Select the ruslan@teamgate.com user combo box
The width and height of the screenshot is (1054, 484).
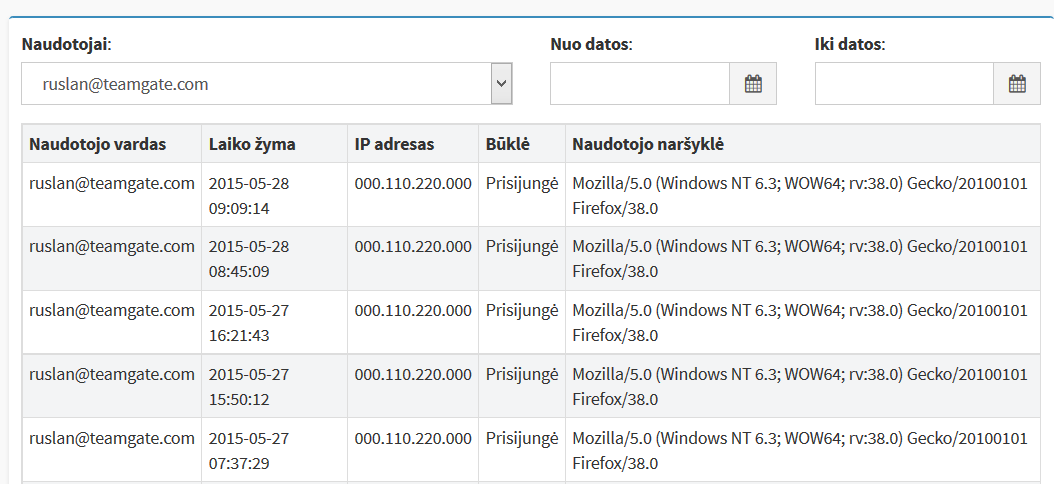coord(267,84)
